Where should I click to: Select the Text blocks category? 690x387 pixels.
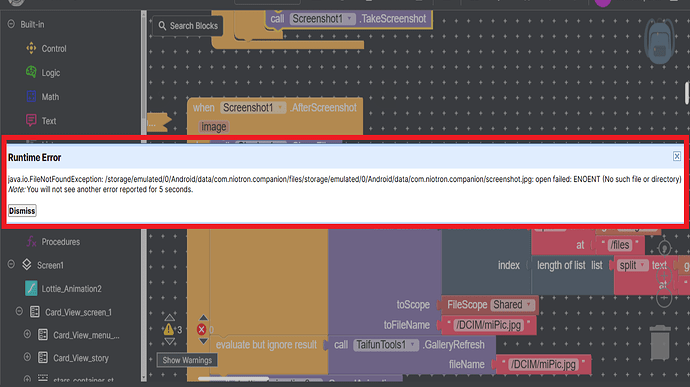pos(41,121)
